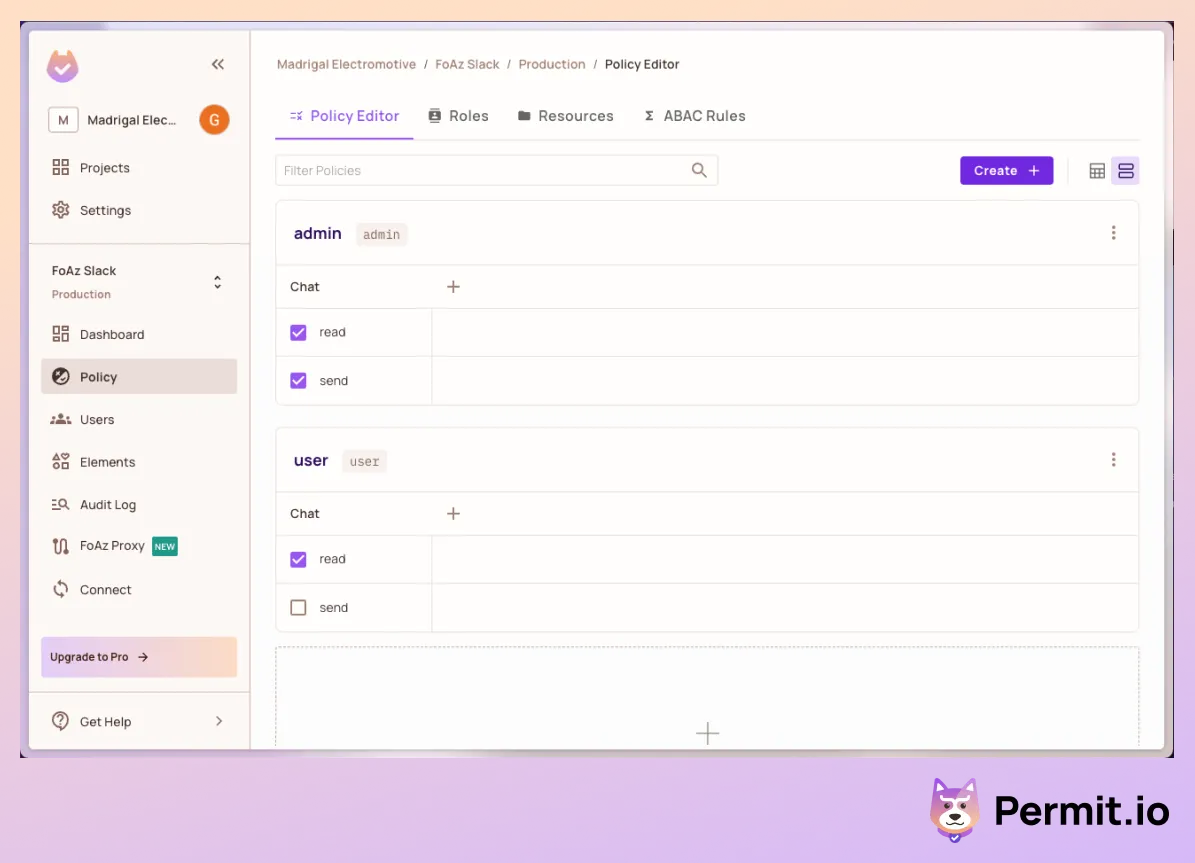Uncheck the admin read permission checkbox
Viewport: 1195px width, 863px height.
tap(298, 333)
